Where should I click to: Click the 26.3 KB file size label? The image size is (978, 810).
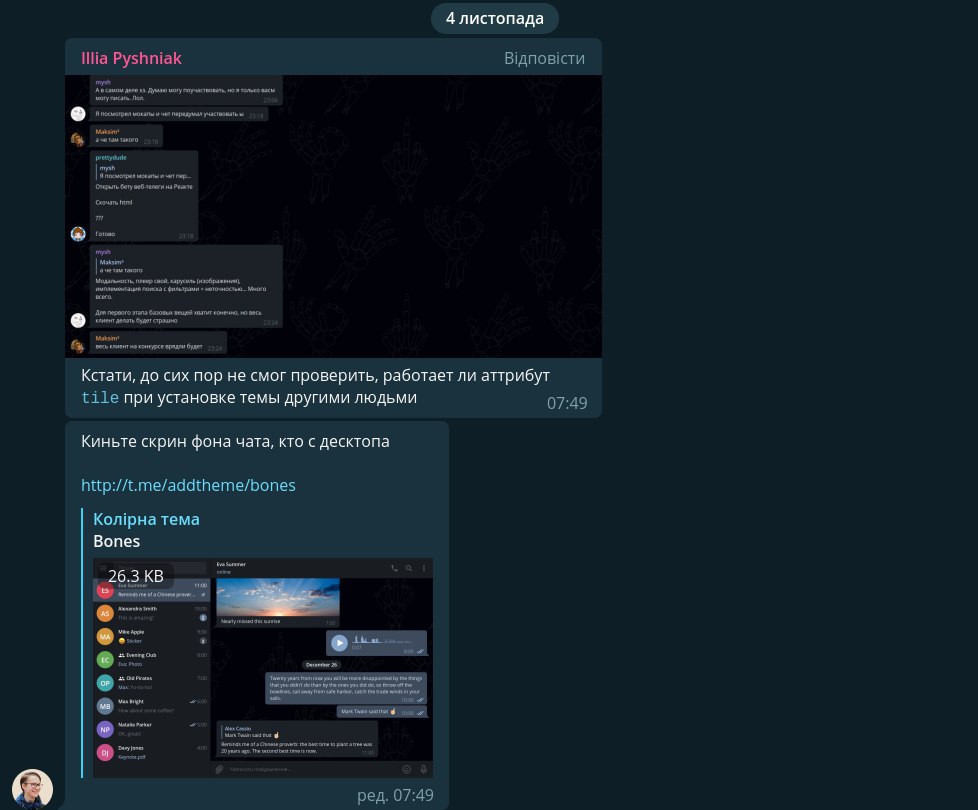136,576
